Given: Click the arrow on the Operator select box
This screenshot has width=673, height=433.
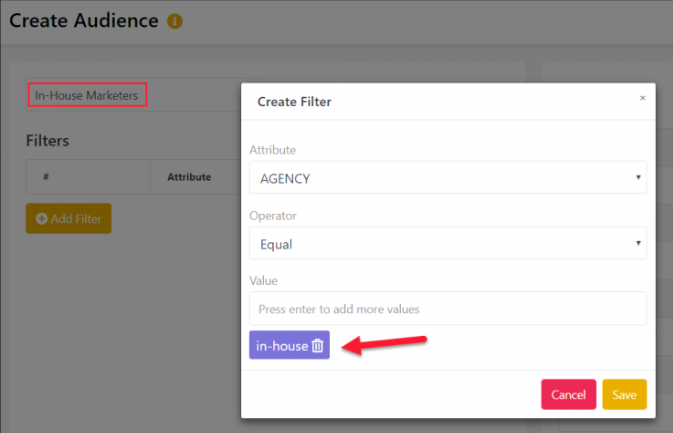Looking at the screenshot, I should click(638, 243).
